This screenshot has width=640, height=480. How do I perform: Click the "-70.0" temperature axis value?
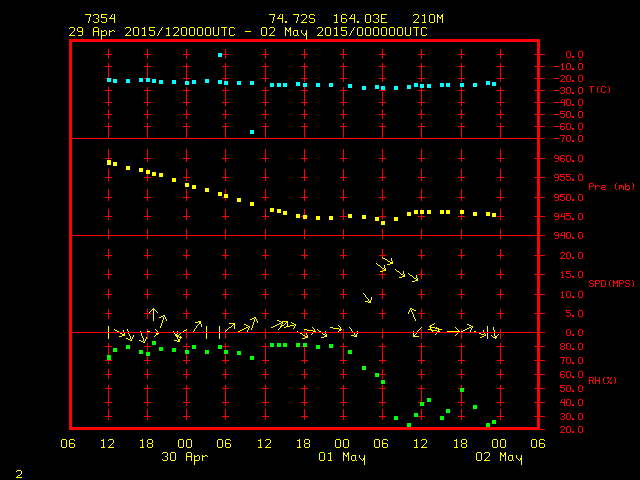568,139
